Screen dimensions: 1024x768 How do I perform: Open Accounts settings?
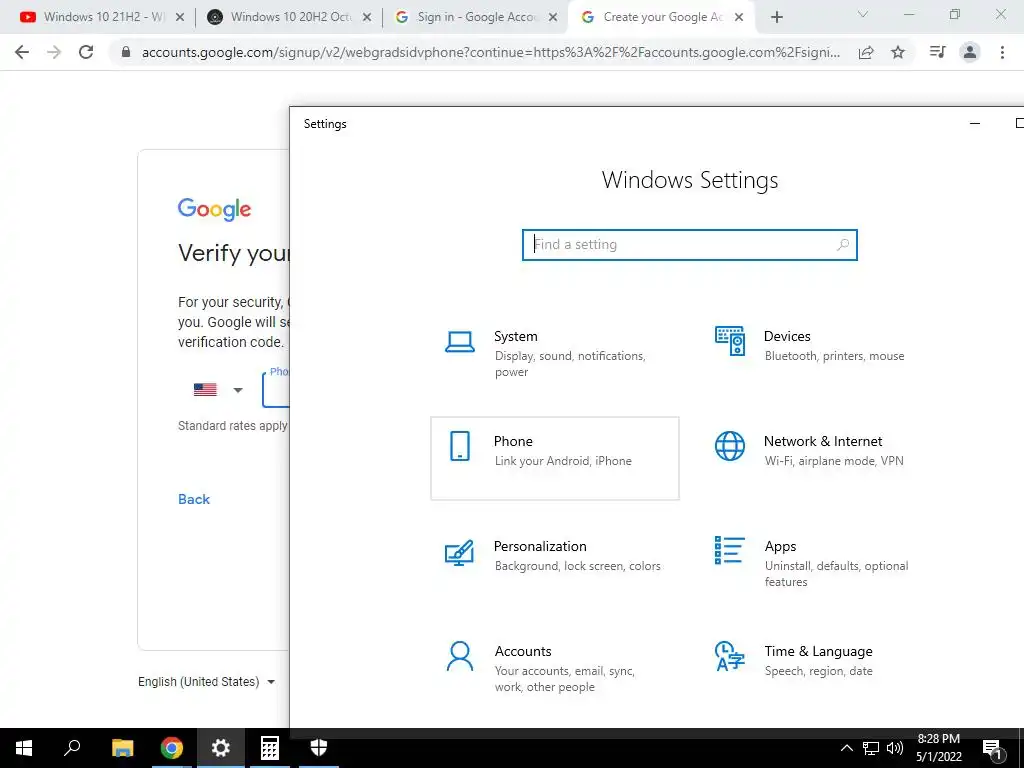pos(554,669)
